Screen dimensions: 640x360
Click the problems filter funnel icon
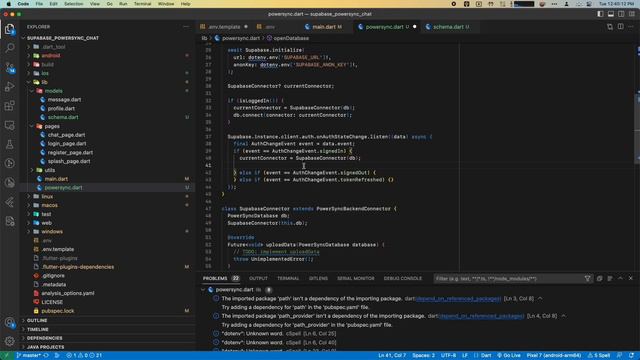587,278
